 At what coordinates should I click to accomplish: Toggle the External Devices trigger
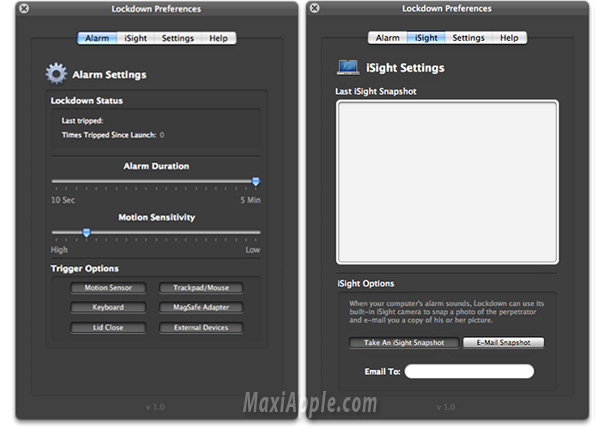tap(201, 327)
